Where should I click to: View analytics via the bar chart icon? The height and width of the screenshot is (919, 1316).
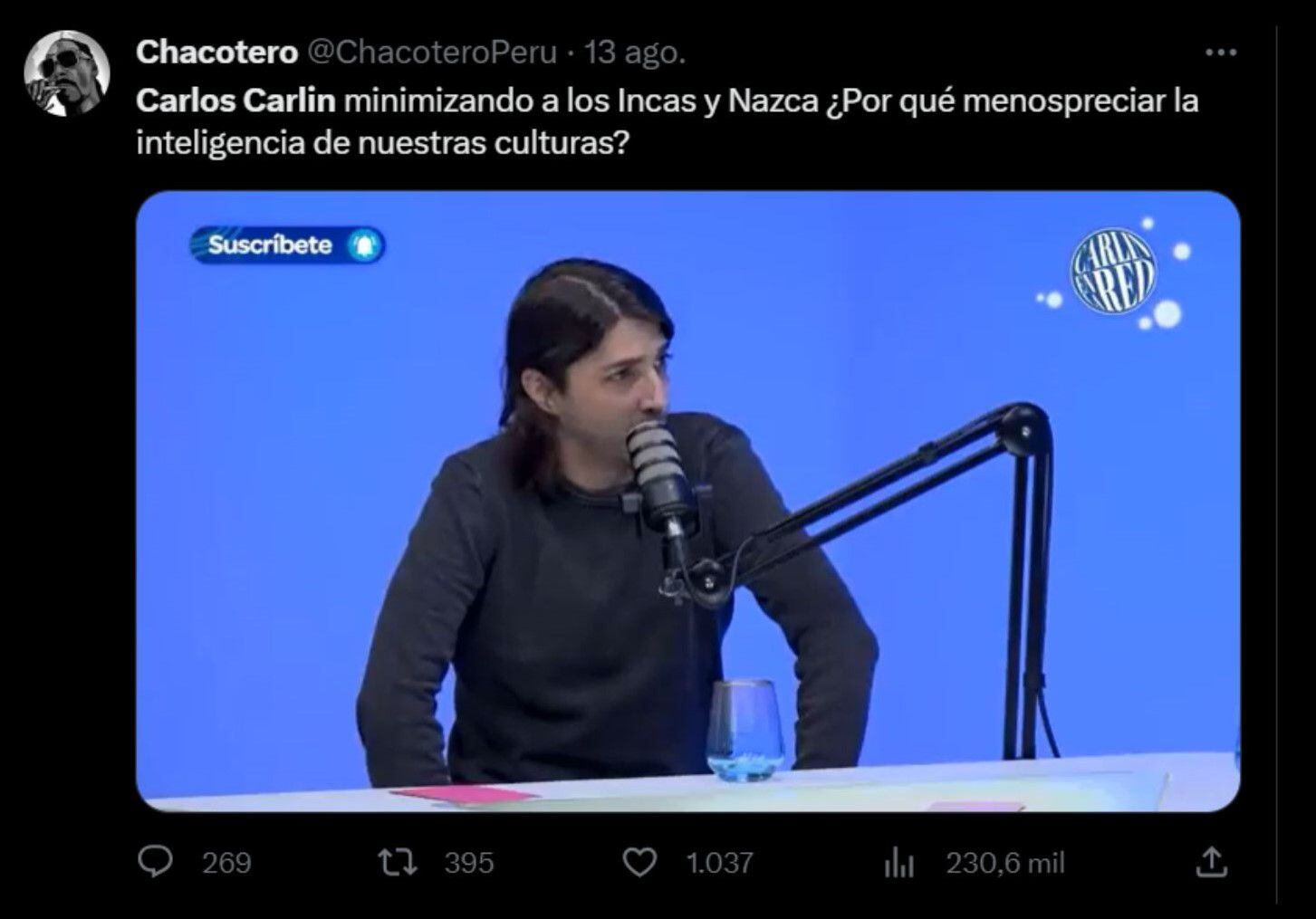pyautogui.click(x=899, y=863)
